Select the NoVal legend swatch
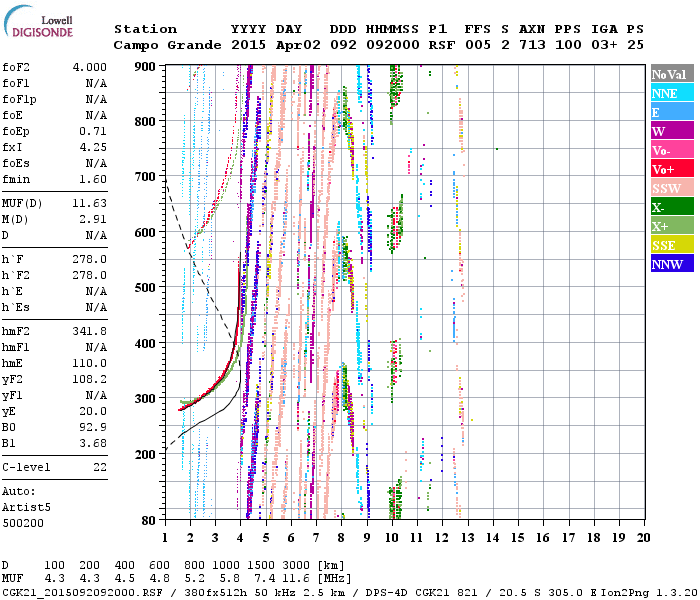Screen dimensions: 700x600 click(x=672, y=74)
